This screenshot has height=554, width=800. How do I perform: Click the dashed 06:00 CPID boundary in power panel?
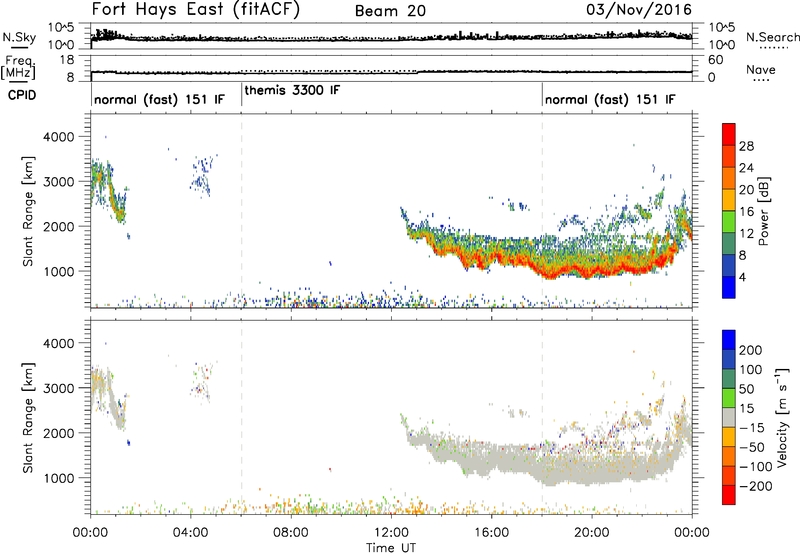[241, 211]
